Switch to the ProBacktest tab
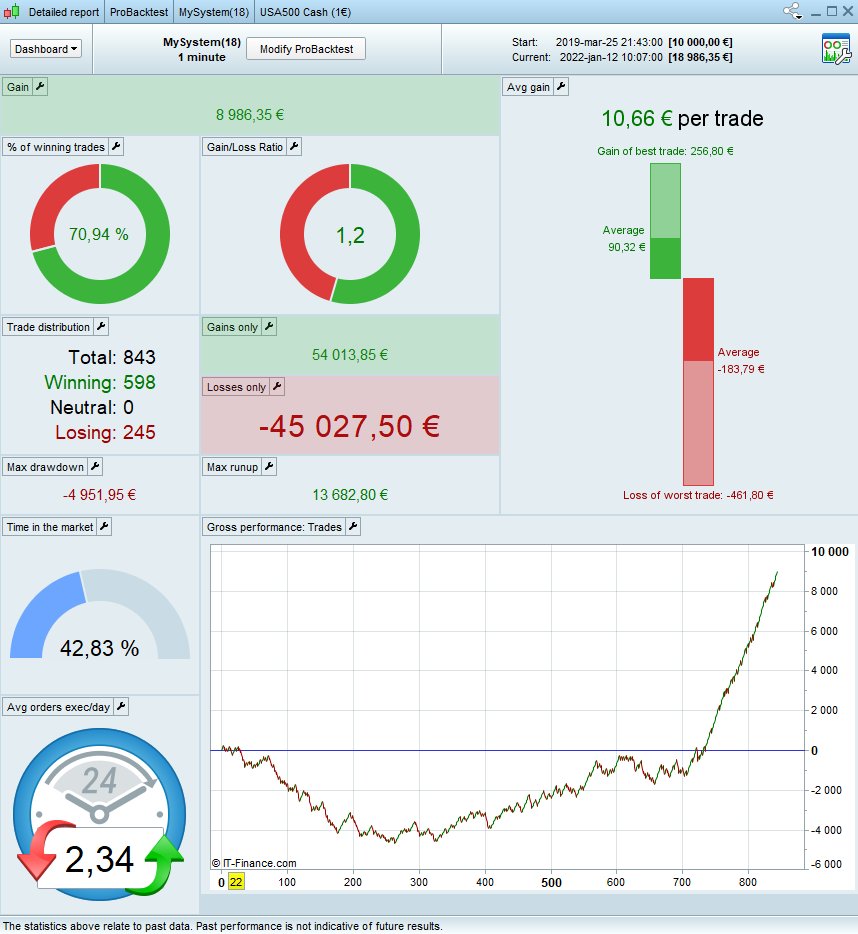858x934 pixels. coord(139,12)
